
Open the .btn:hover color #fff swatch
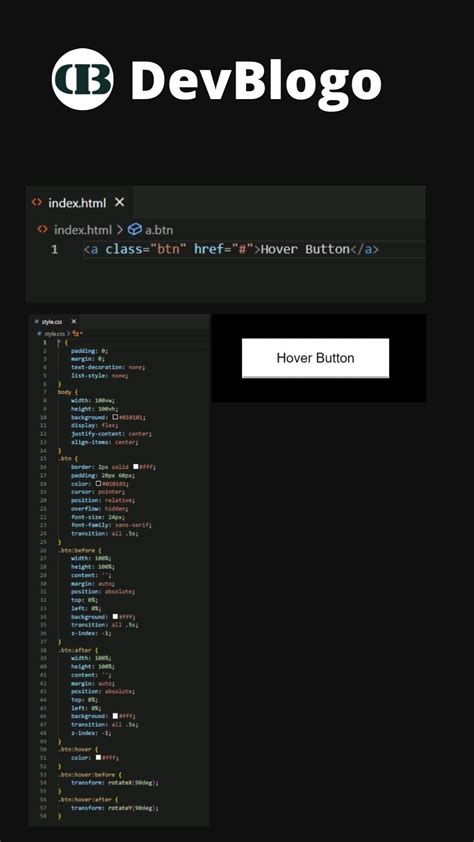[x=98, y=758]
